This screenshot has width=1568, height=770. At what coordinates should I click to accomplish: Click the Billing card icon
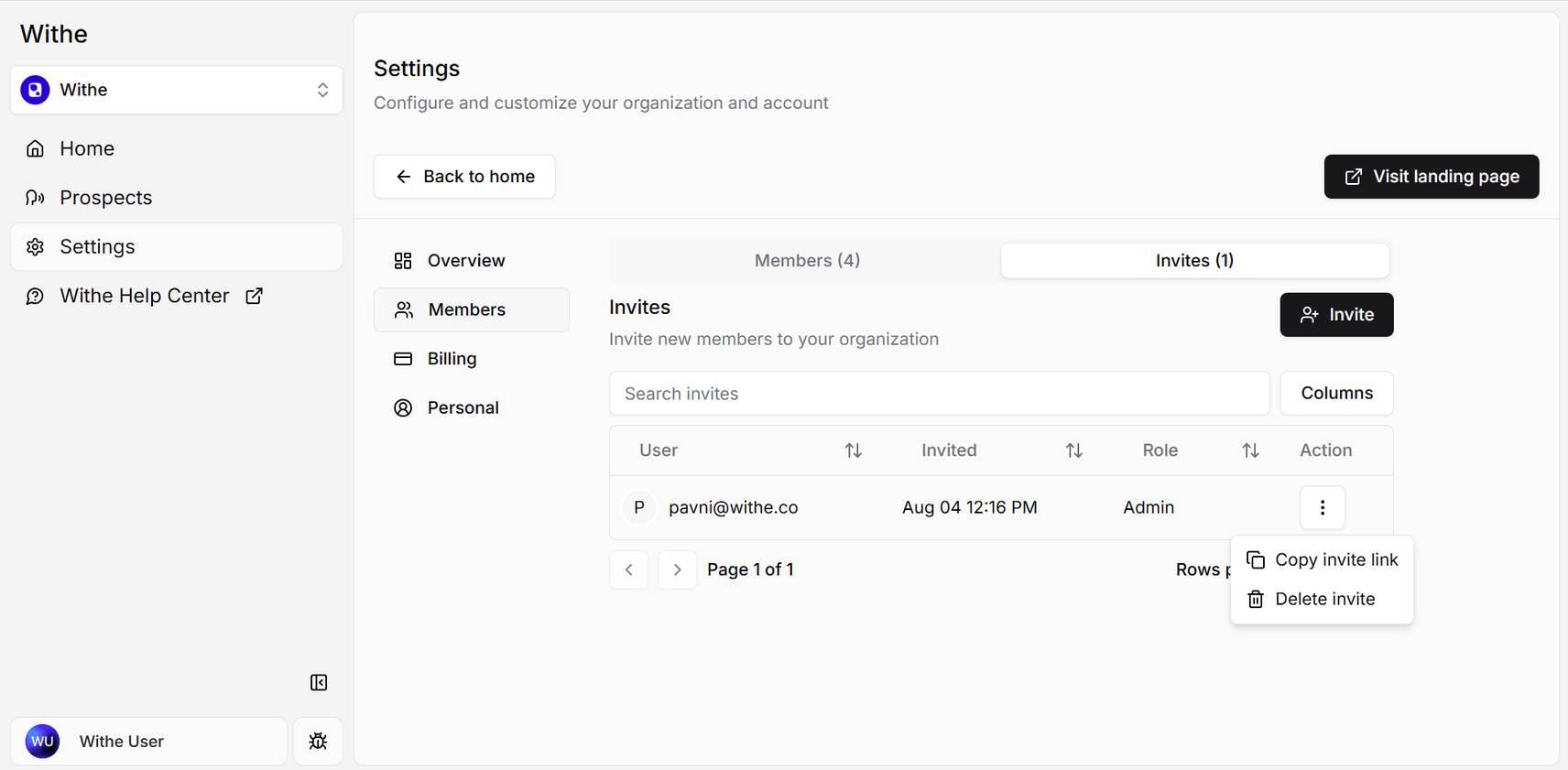click(x=403, y=359)
